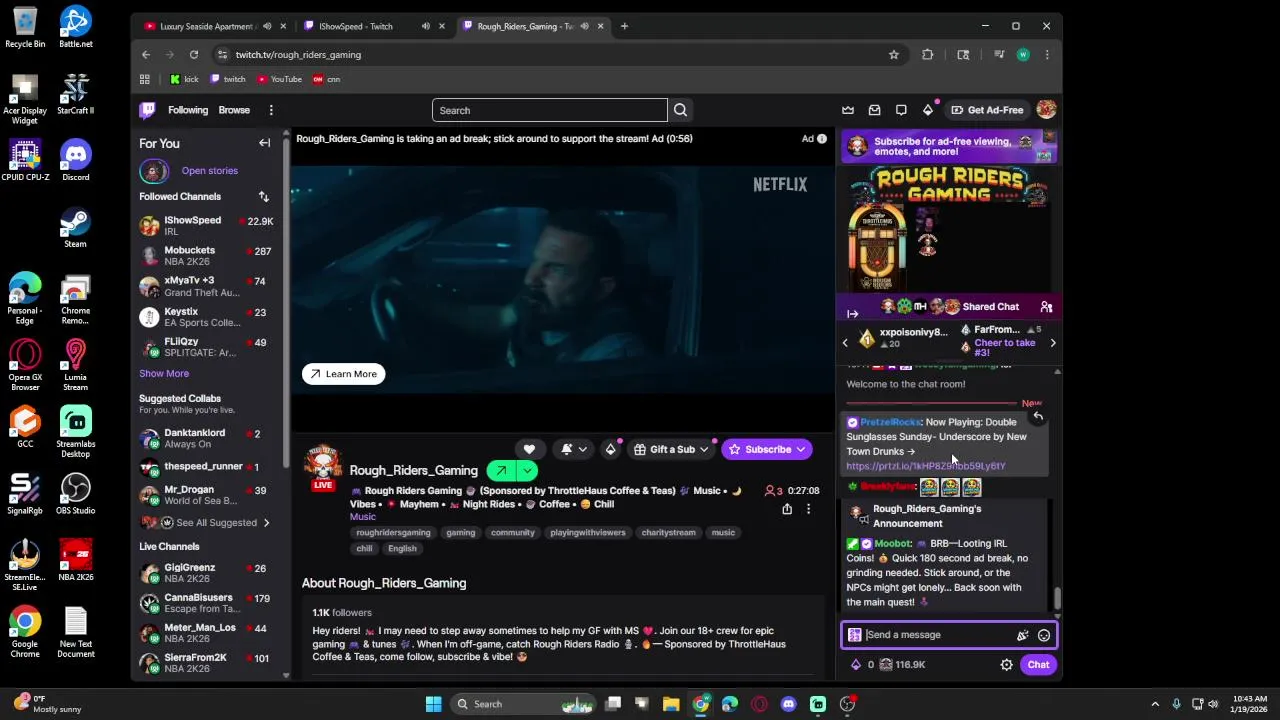The height and width of the screenshot is (720, 1280).
Task: Open the Pretzel track link in chat
Action: (926, 466)
